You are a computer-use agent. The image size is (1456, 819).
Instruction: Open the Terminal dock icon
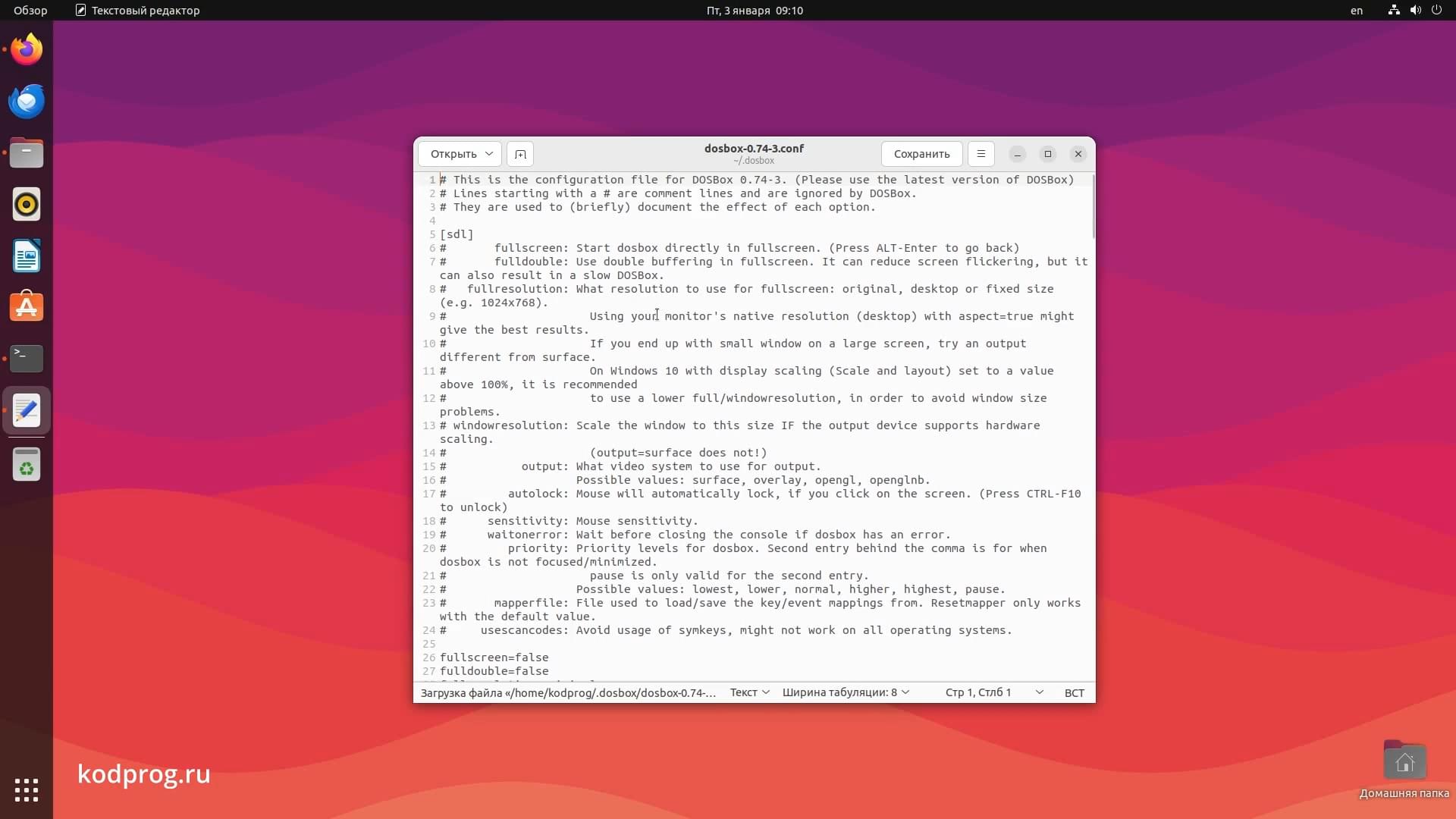pyautogui.click(x=27, y=358)
